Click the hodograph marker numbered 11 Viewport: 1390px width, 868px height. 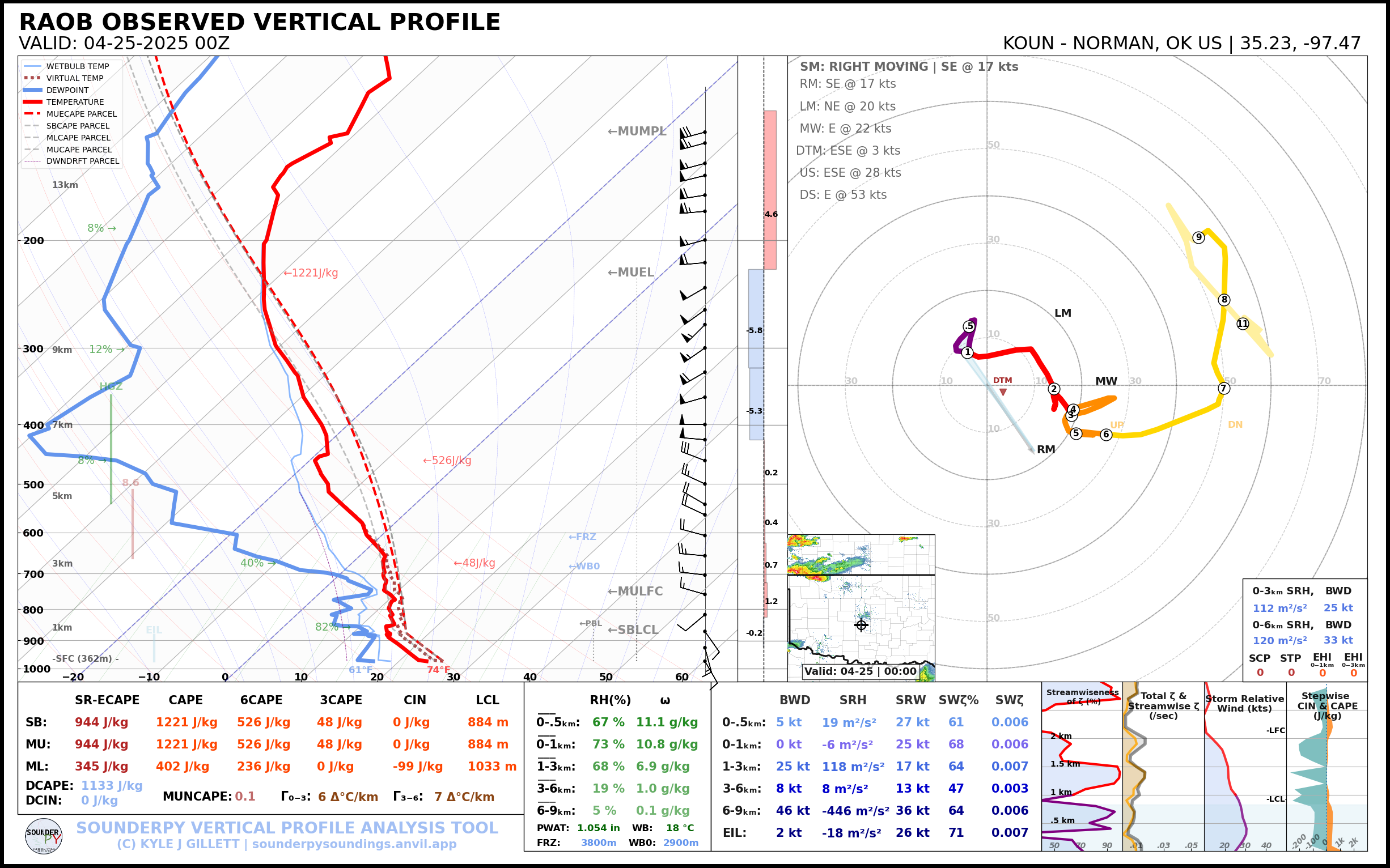pyautogui.click(x=1243, y=324)
